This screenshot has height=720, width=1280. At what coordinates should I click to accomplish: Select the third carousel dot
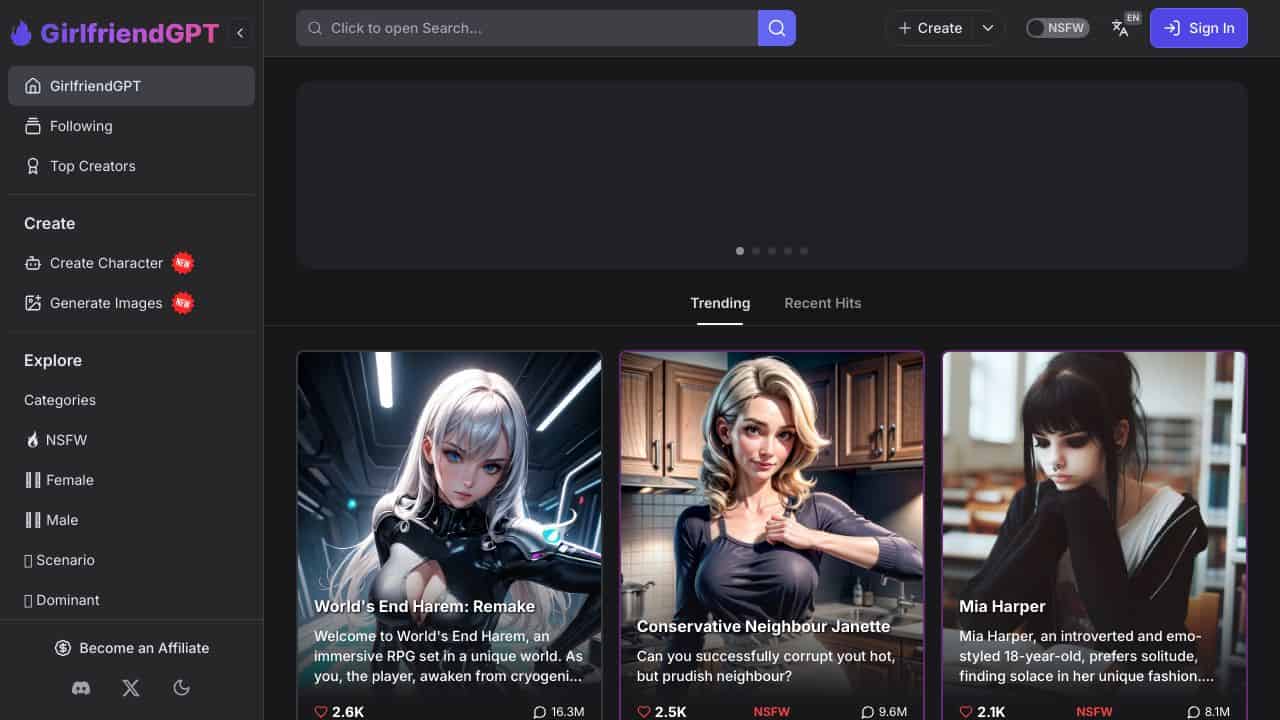tap(772, 251)
